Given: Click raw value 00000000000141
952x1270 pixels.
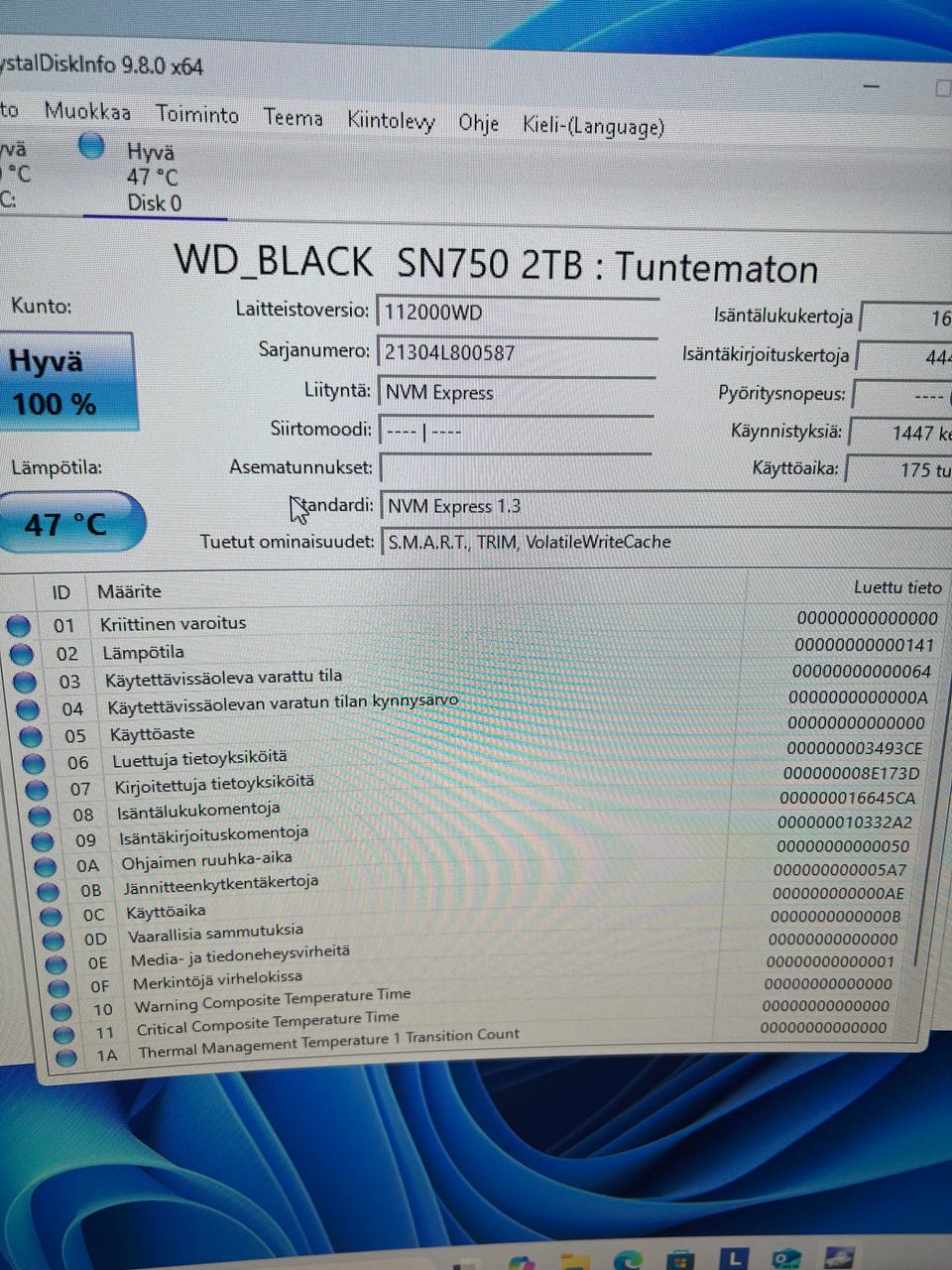Looking at the screenshot, I should click(x=864, y=645).
